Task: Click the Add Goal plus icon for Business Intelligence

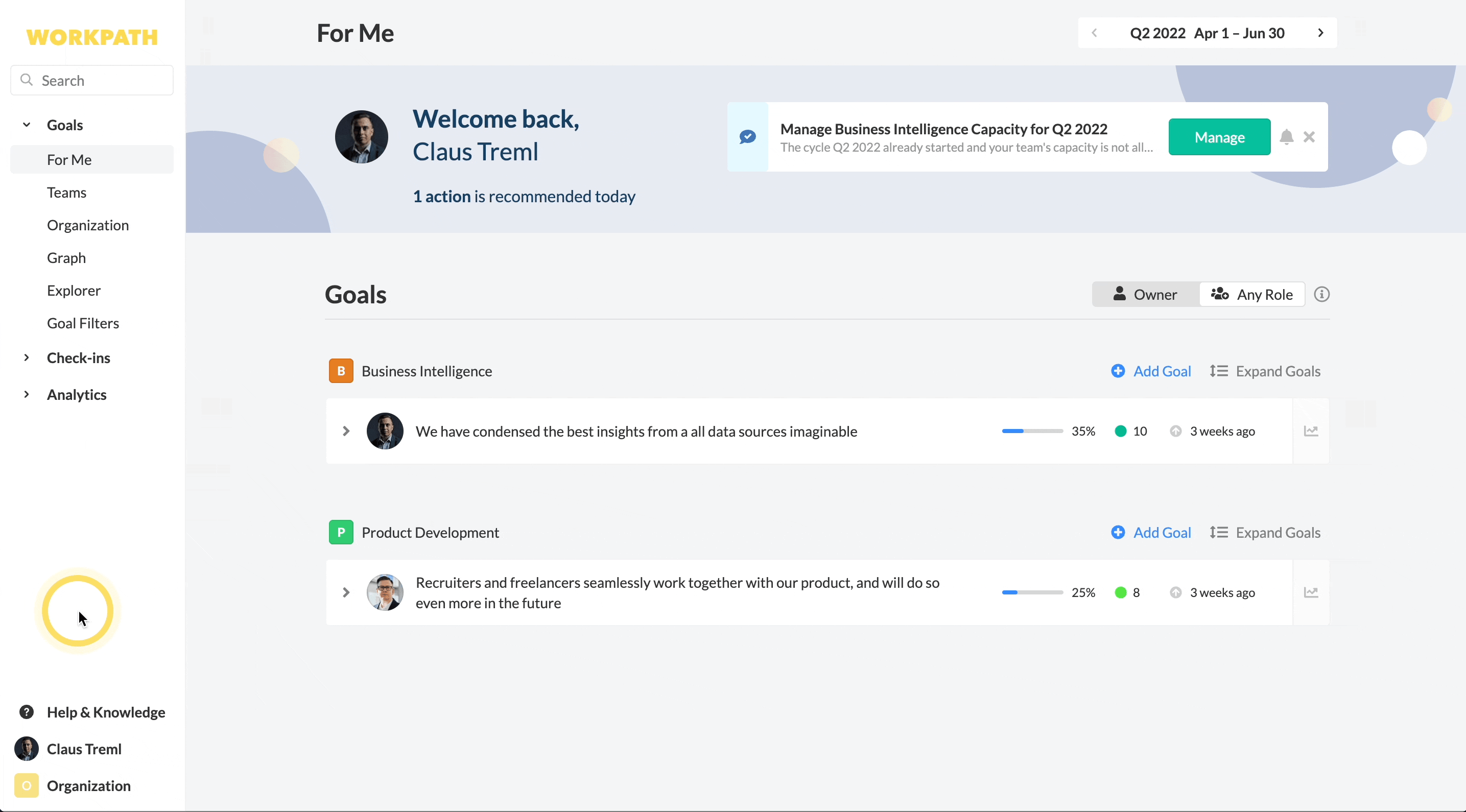Action: pyautogui.click(x=1118, y=371)
